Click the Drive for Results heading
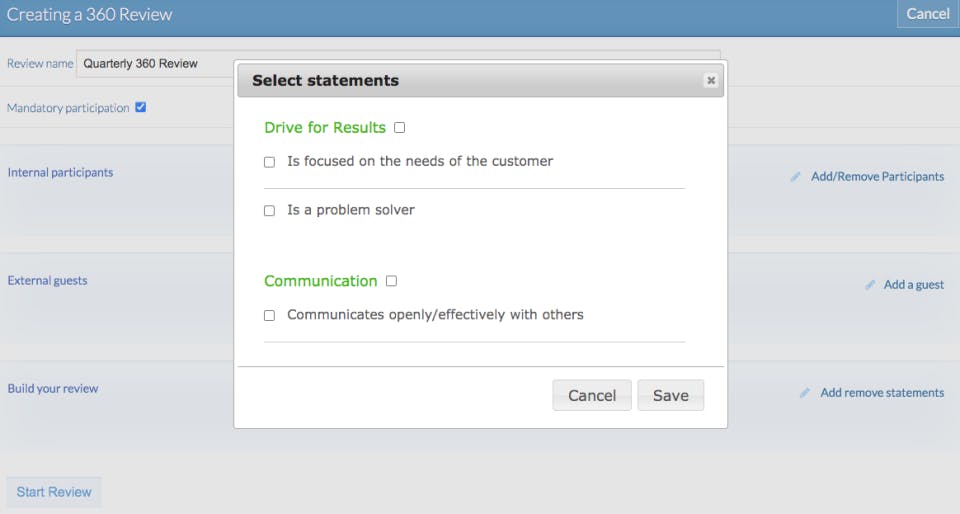The height and width of the screenshot is (514, 960). (325, 128)
